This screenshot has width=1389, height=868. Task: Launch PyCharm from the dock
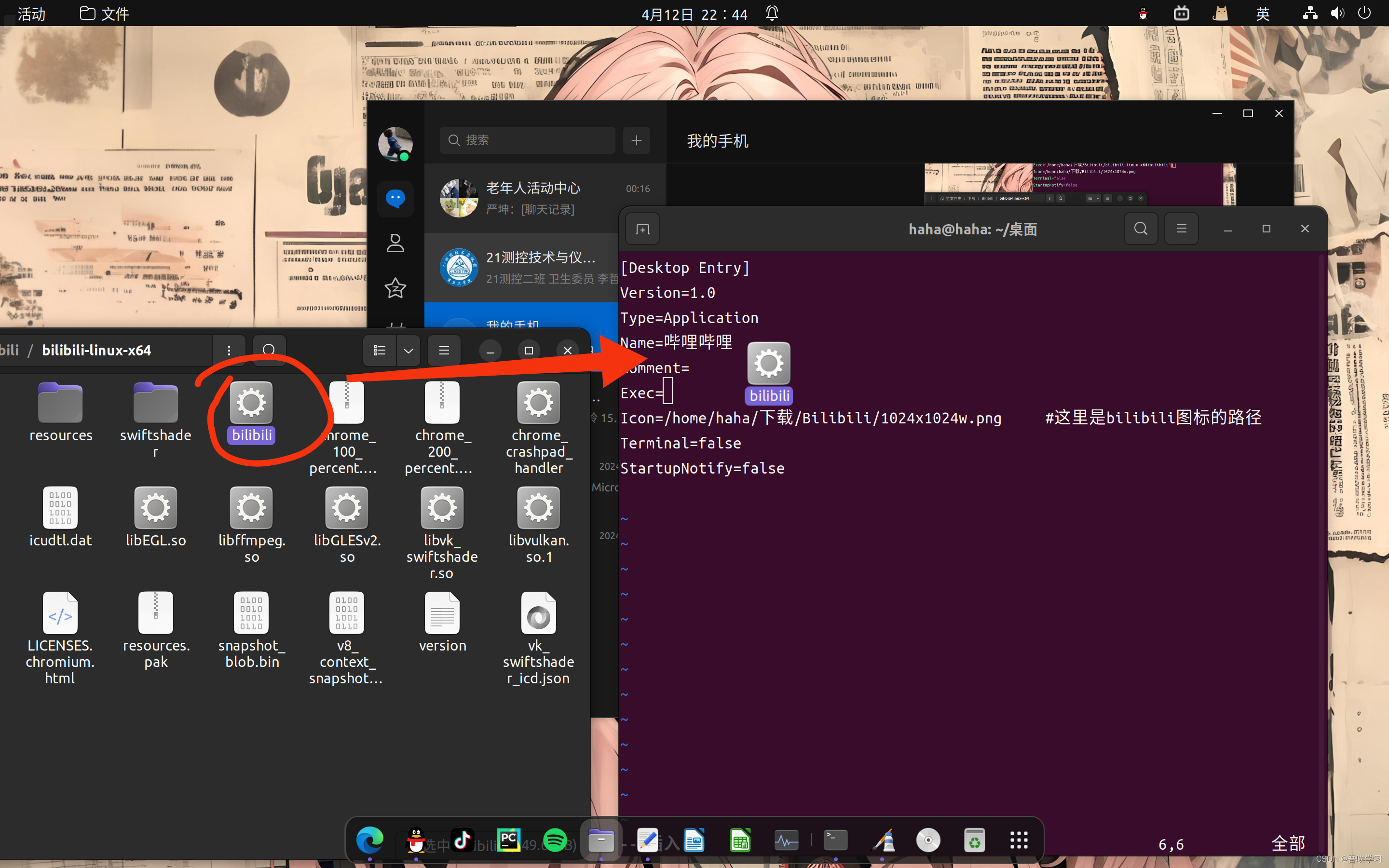(509, 841)
